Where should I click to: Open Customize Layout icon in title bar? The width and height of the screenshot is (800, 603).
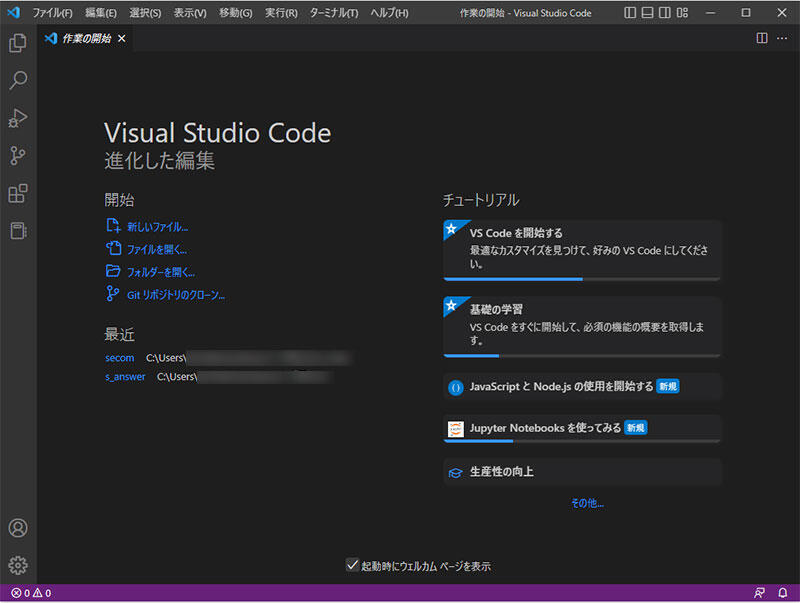[682, 12]
